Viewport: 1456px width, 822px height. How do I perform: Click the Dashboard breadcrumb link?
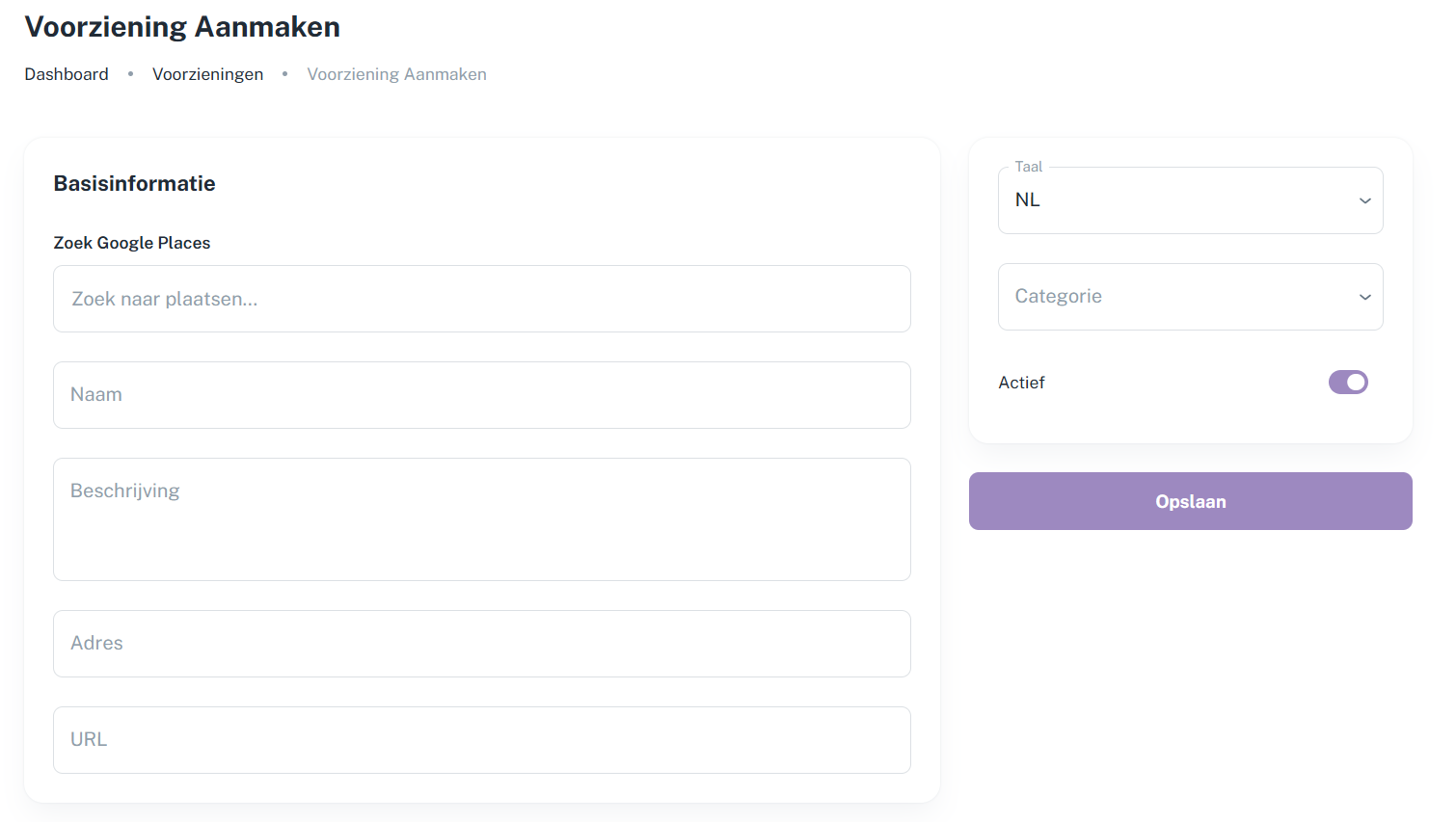67,74
